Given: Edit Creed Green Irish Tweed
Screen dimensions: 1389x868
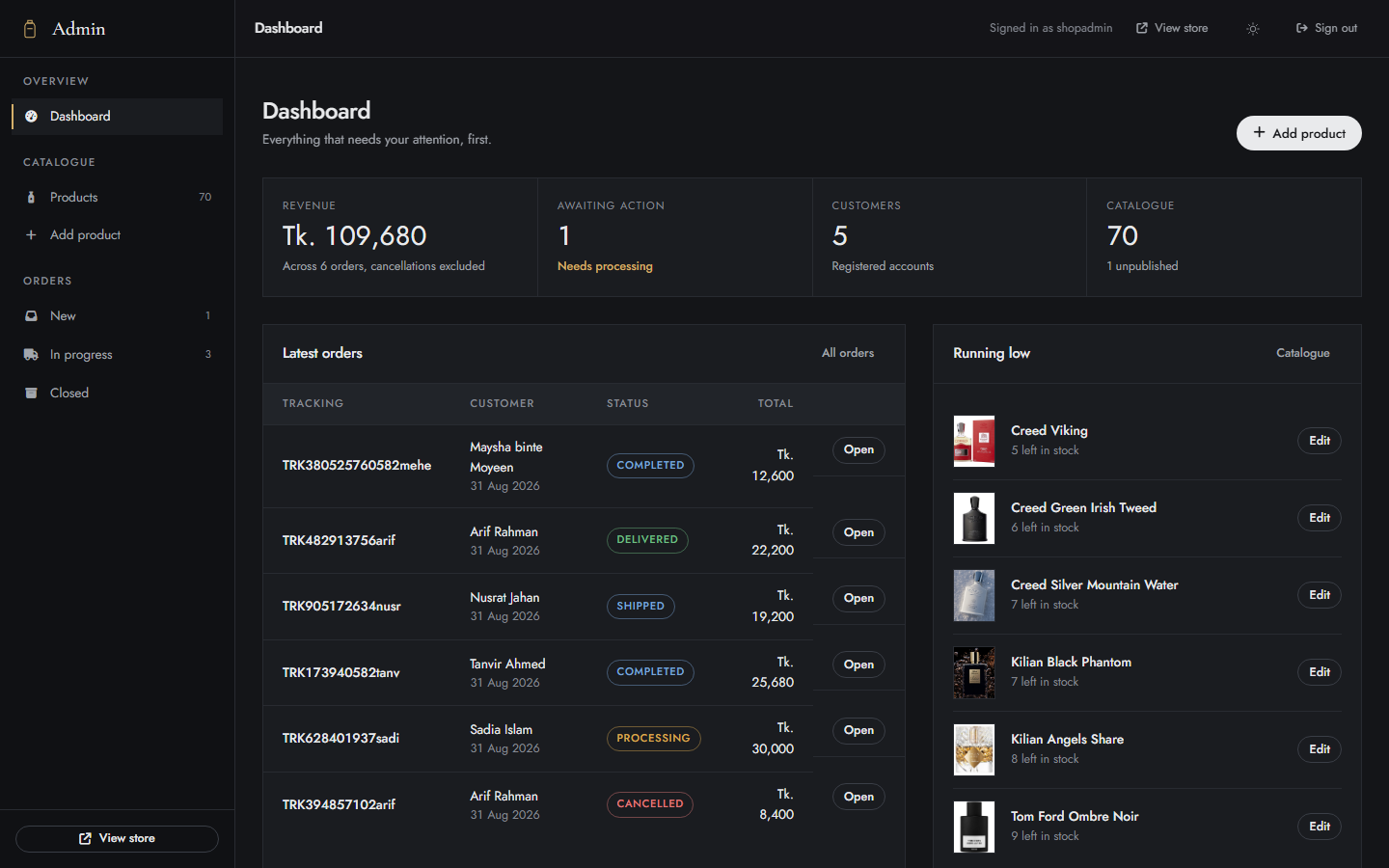Looking at the screenshot, I should pos(1320,518).
